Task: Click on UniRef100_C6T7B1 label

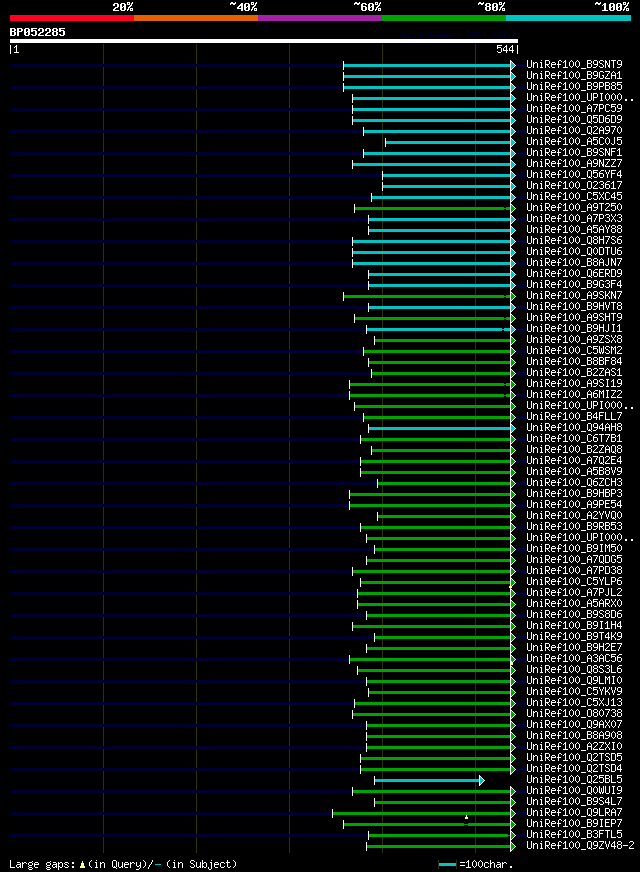Action: pyautogui.click(x=574, y=439)
